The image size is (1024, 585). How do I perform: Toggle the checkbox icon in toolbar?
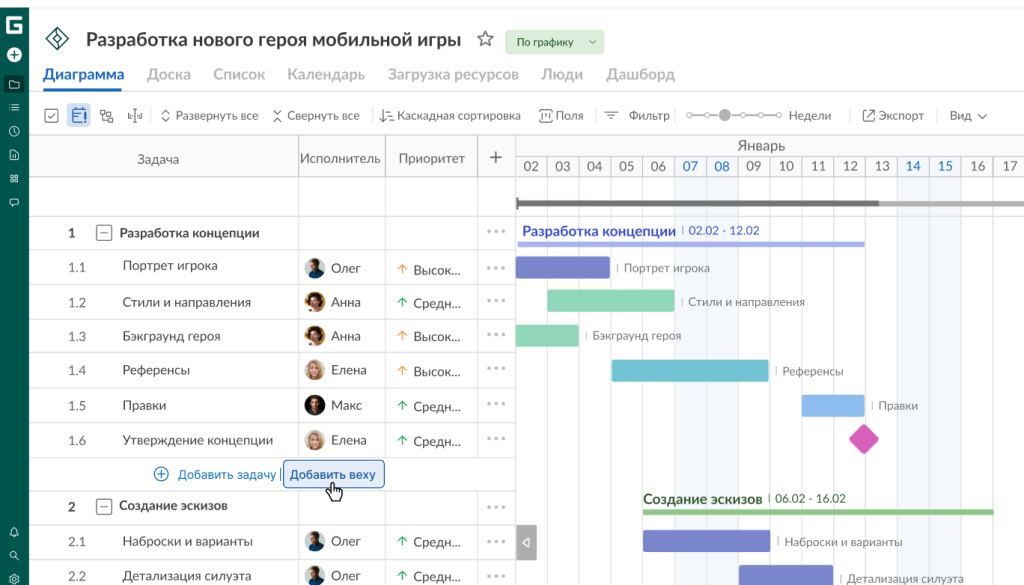click(x=52, y=116)
